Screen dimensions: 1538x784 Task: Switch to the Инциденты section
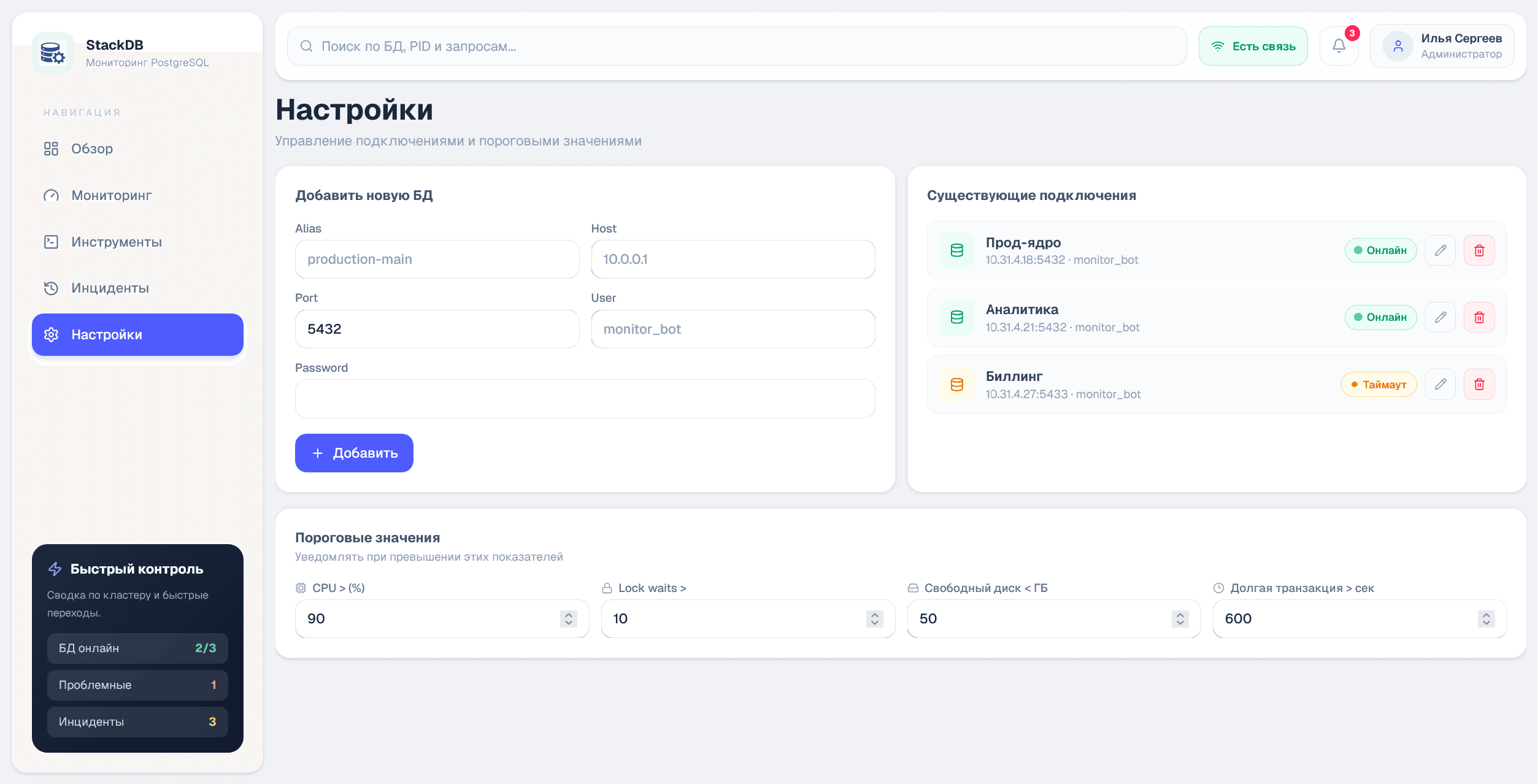(x=110, y=288)
